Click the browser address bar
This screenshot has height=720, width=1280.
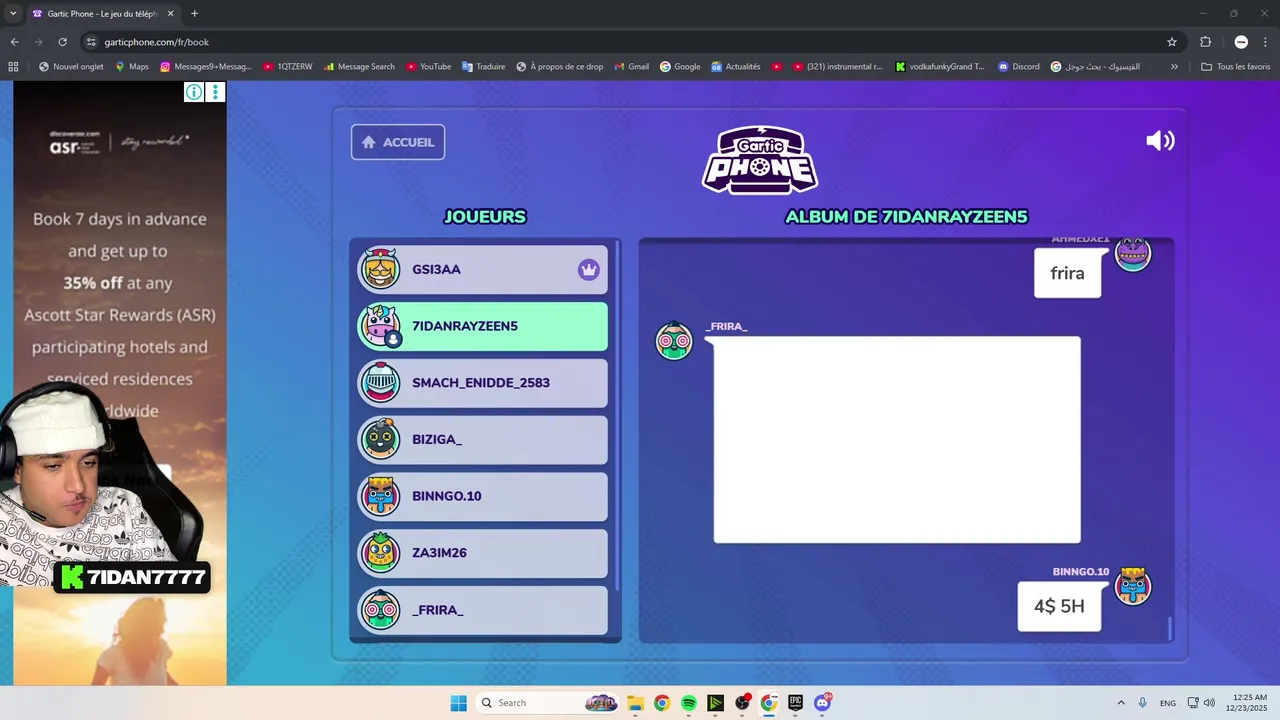pyautogui.click(x=620, y=42)
